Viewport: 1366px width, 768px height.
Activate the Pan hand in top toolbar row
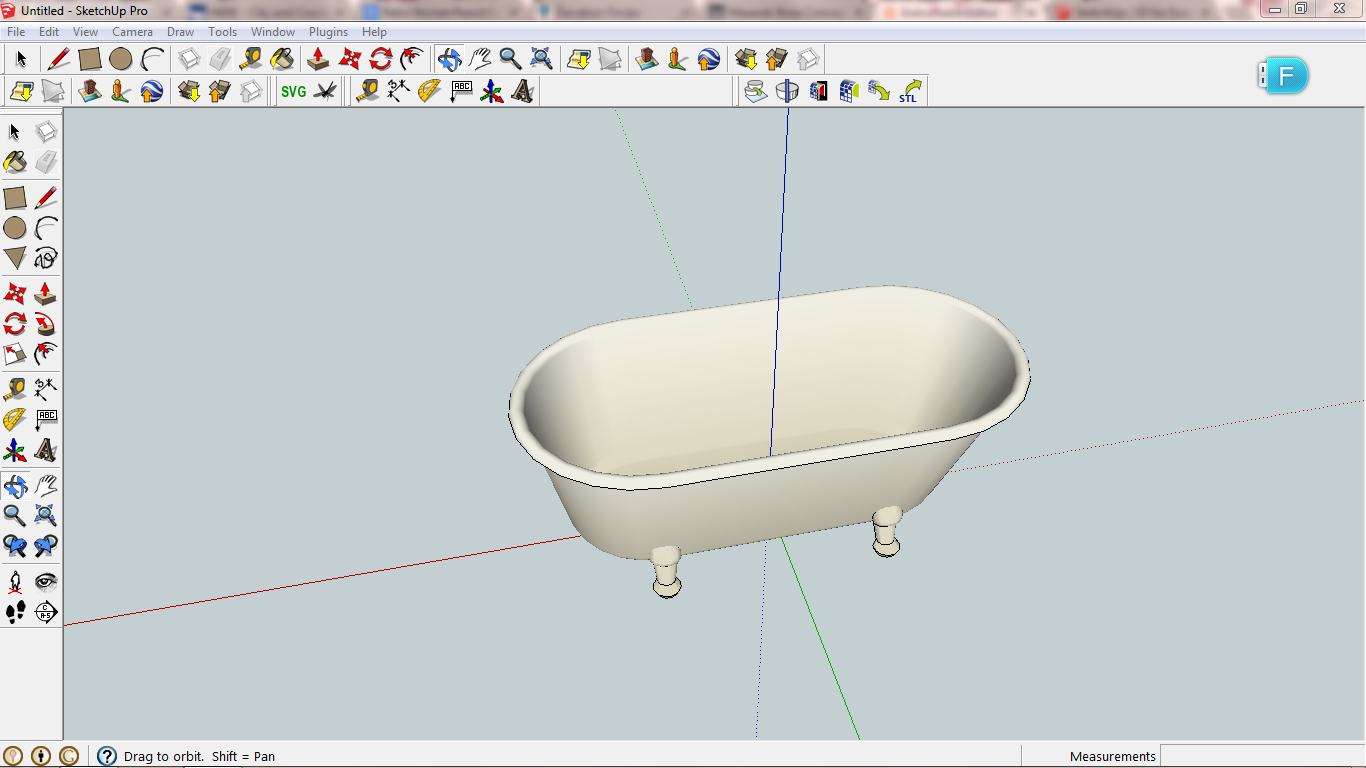click(480, 59)
